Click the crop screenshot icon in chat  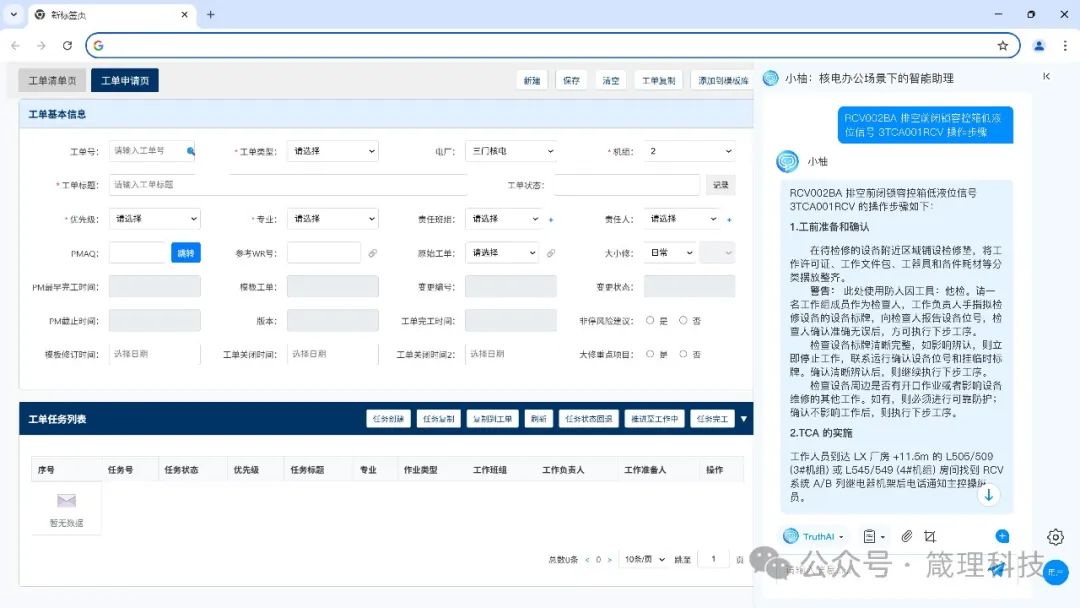pyautogui.click(x=930, y=537)
